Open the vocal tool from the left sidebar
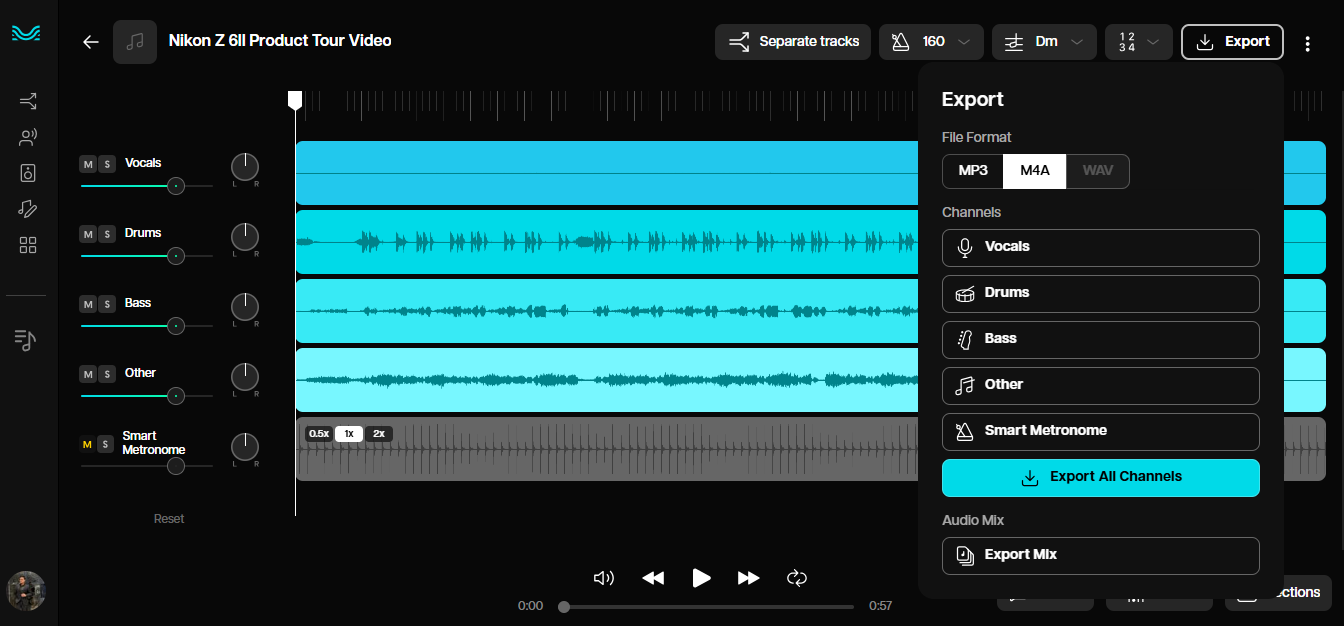The image size is (1344, 626). tap(27, 137)
